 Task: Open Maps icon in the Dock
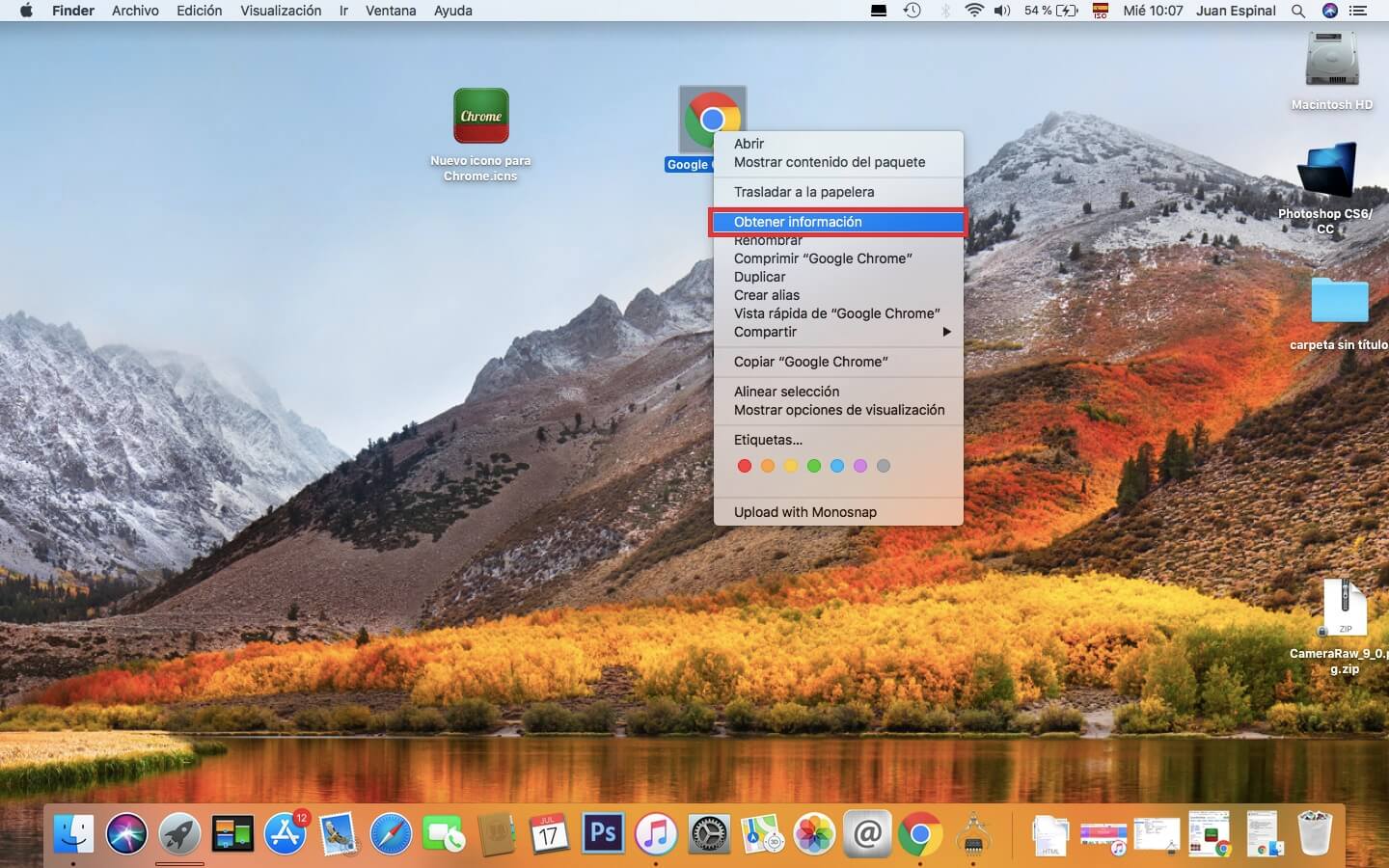point(761,833)
